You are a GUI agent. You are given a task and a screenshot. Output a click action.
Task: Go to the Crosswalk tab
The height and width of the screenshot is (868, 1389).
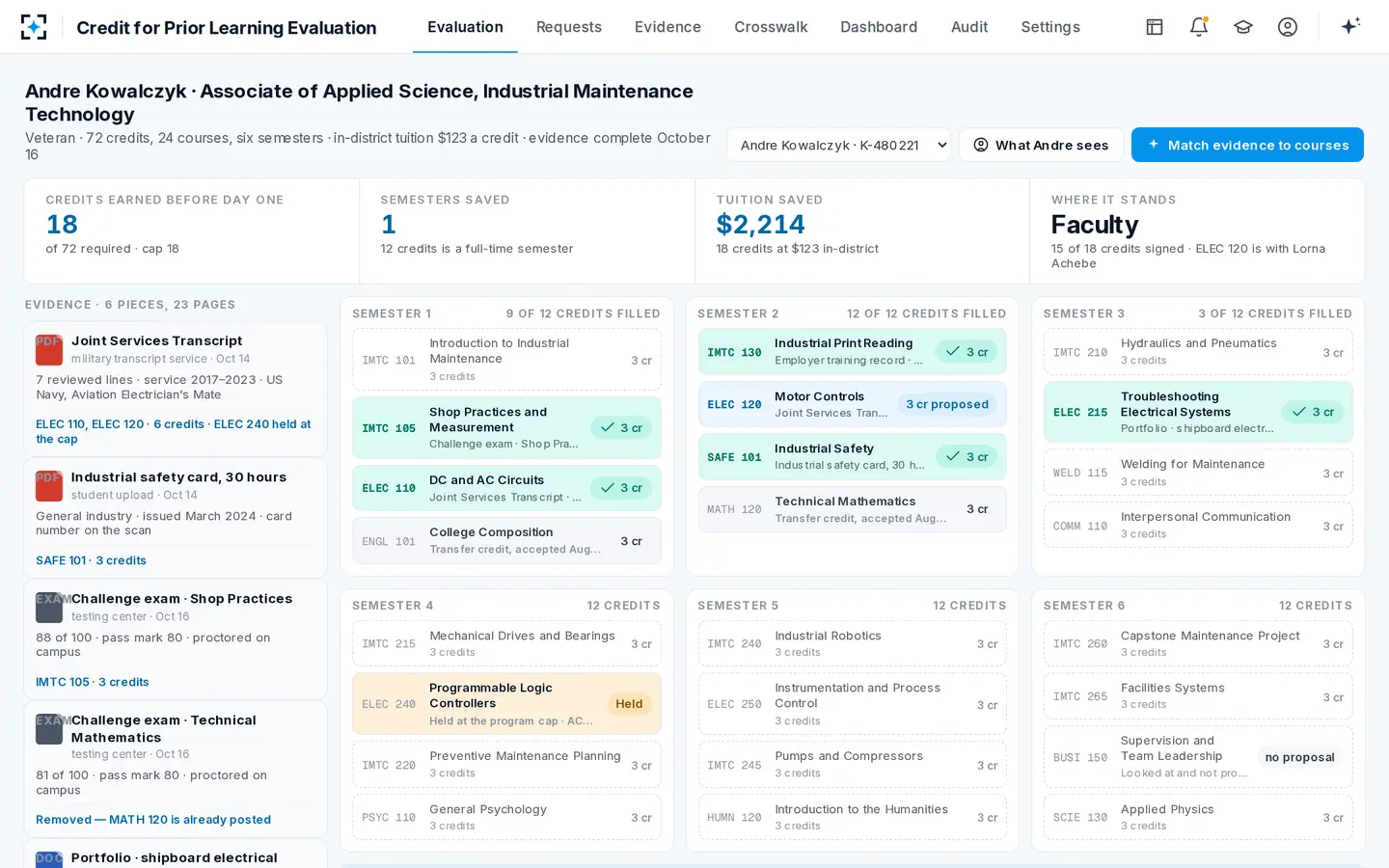(x=771, y=27)
